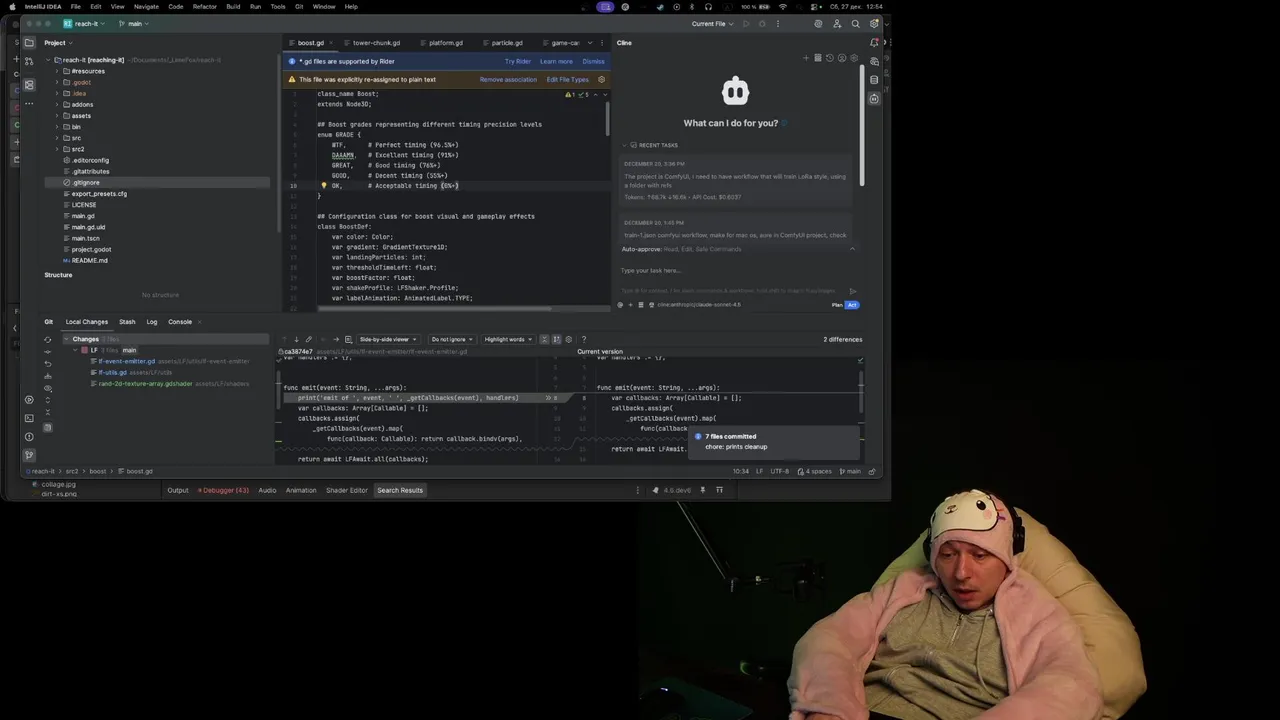This screenshot has height=720, width=1280.
Task: Click Learn more link in banner
Action: [556, 61]
